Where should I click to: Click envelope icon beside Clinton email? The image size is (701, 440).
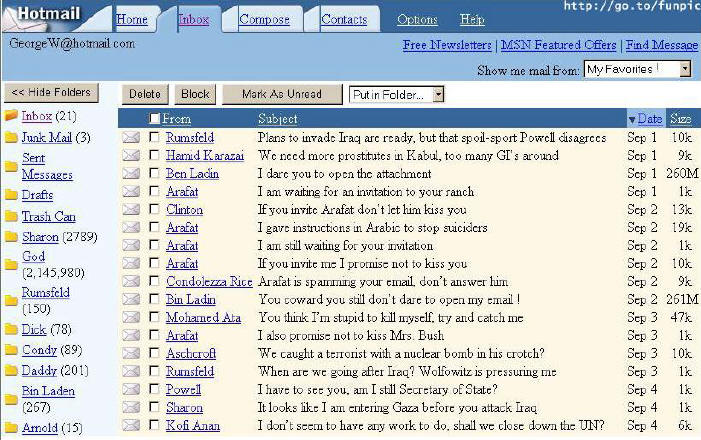tap(131, 209)
